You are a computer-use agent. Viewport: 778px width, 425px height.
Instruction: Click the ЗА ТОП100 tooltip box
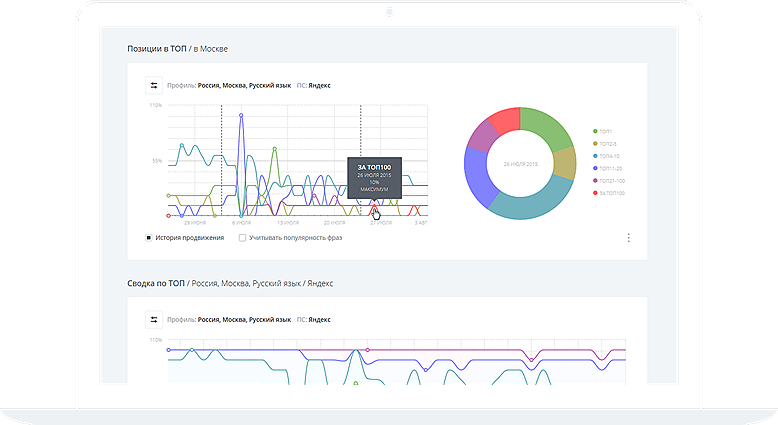(374, 178)
